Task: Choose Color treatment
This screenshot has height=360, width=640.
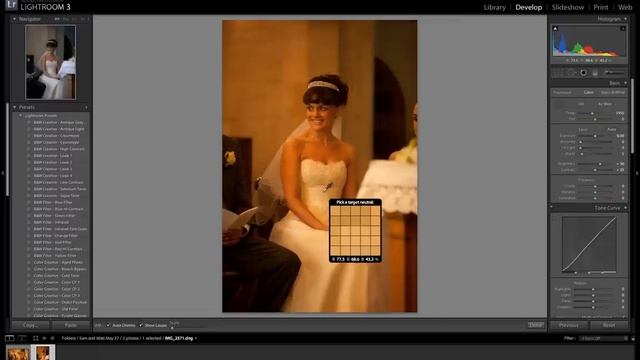Action: click(589, 93)
